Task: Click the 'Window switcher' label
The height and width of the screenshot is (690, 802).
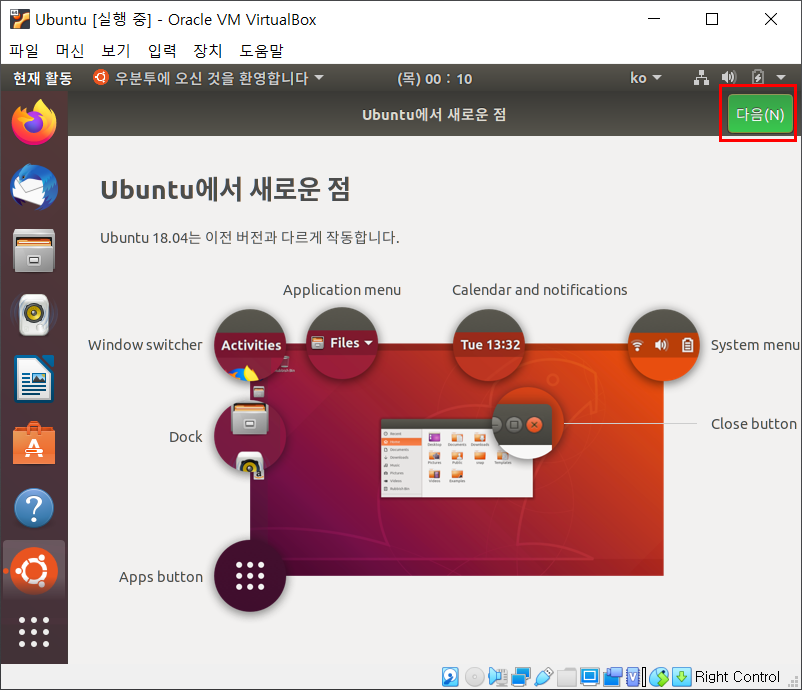Action: point(145,345)
